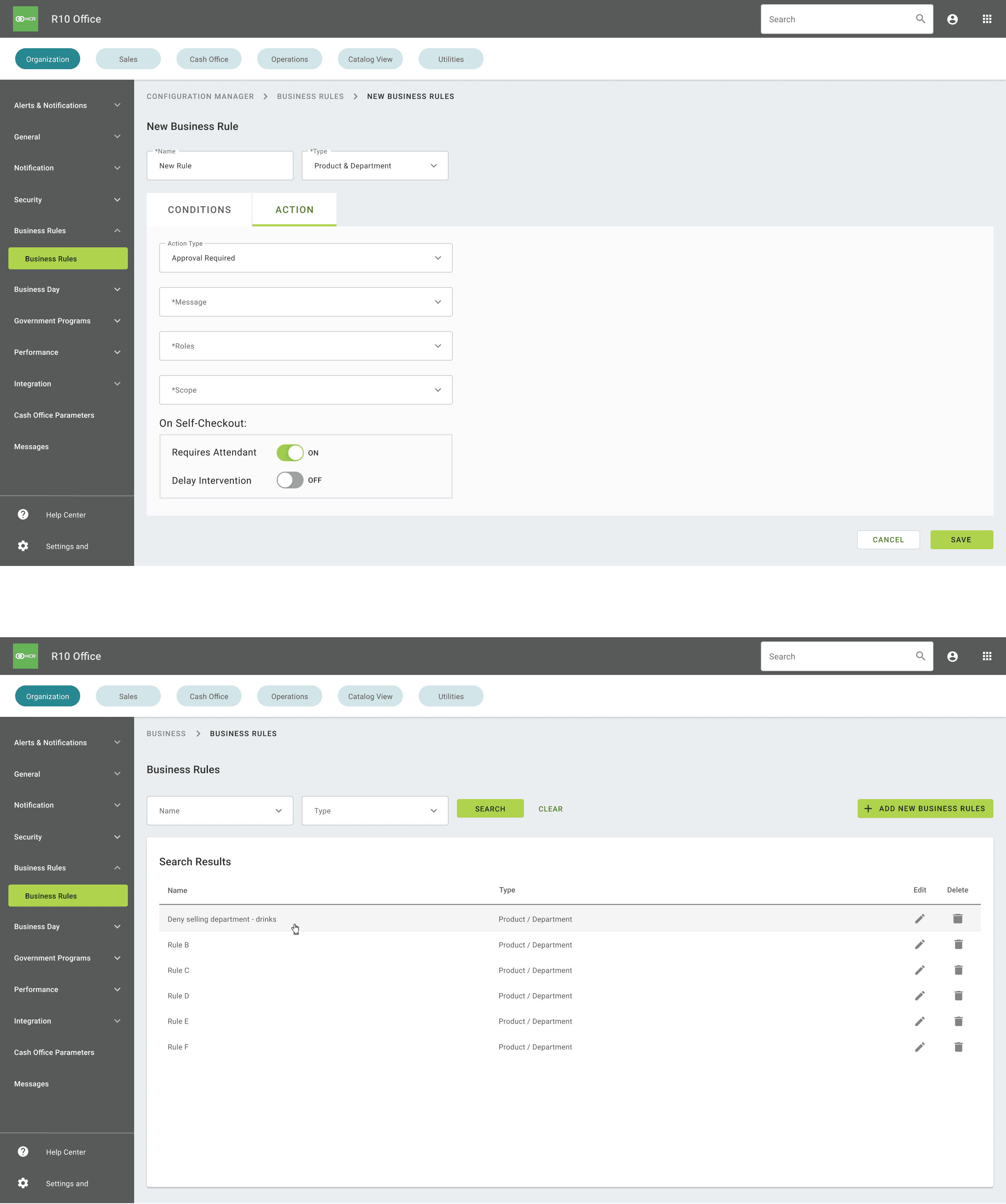Click the Help Center question mark icon
This screenshot has width=1006, height=1204.
(x=23, y=514)
